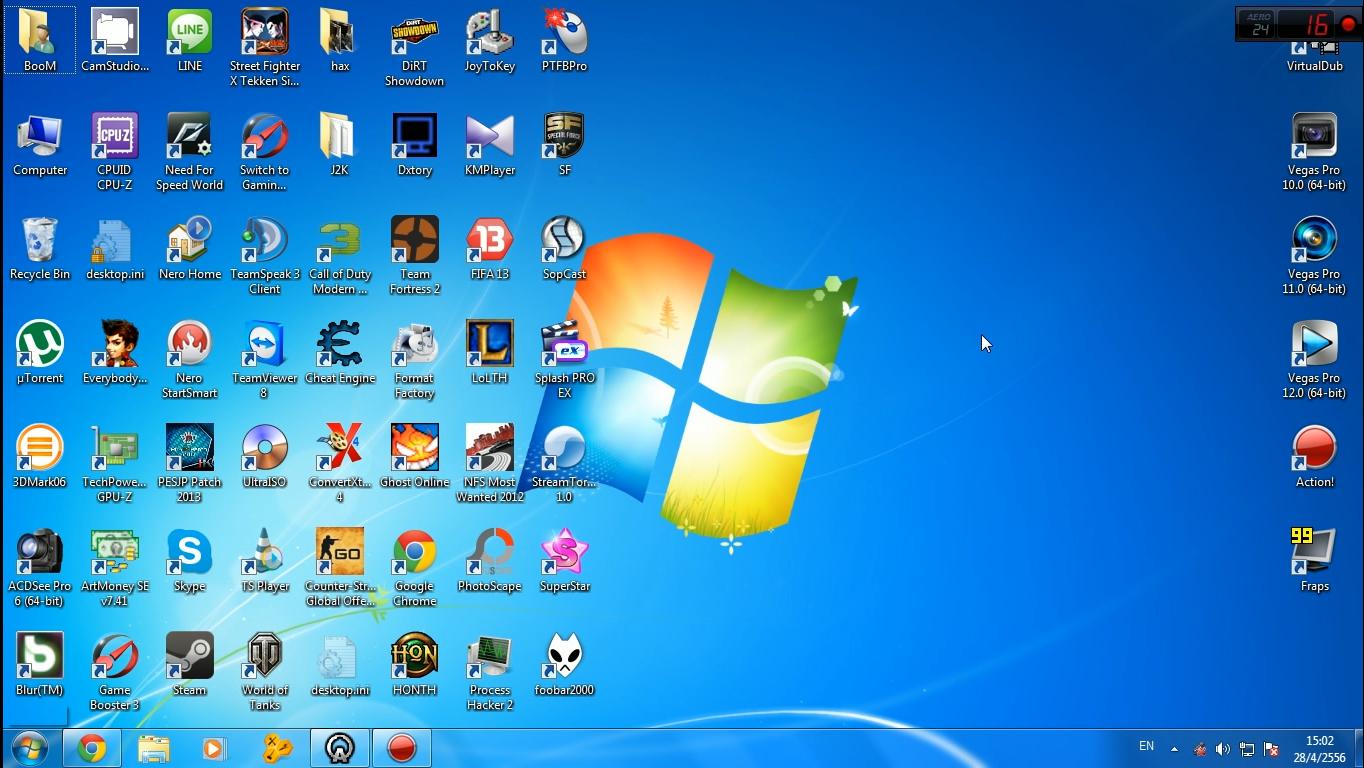Select the PhotoScape desktop shortcut
The image size is (1364, 768).
[490, 560]
